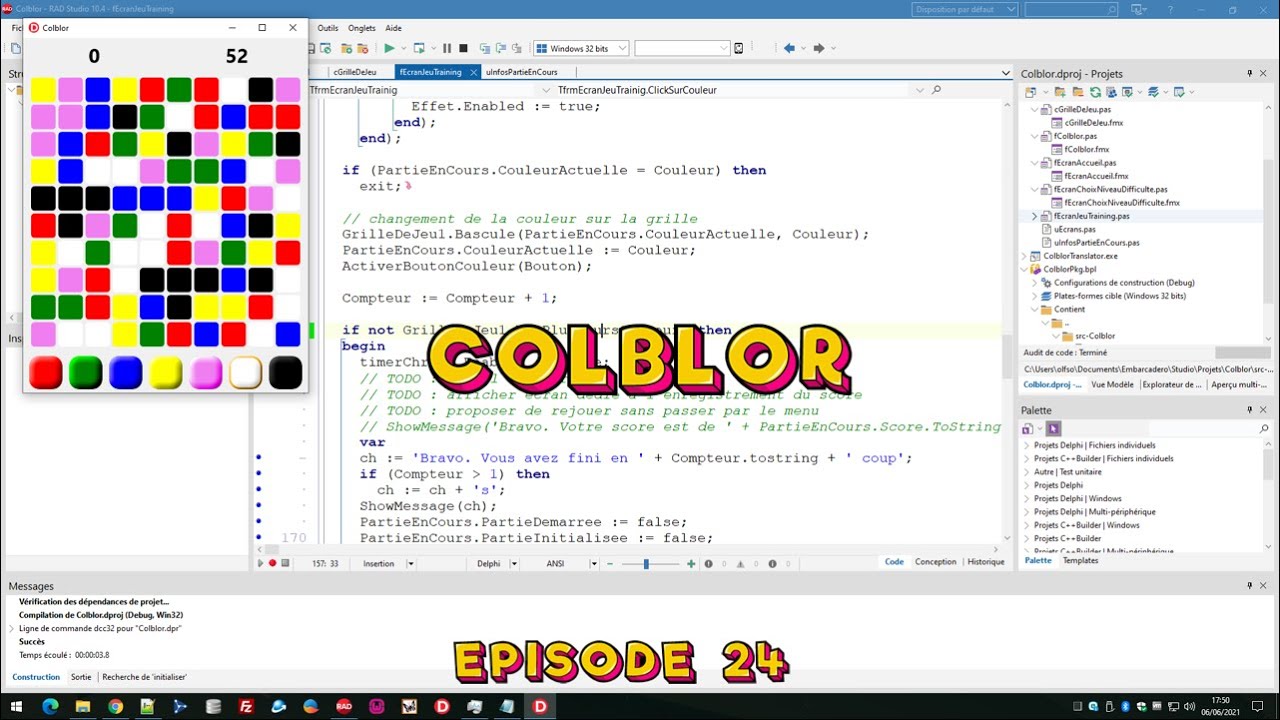Viewport: 1280px width, 720px height.
Task: Open the ClickSurCouleur method dropdown
Action: pyautogui.click(x=921, y=90)
